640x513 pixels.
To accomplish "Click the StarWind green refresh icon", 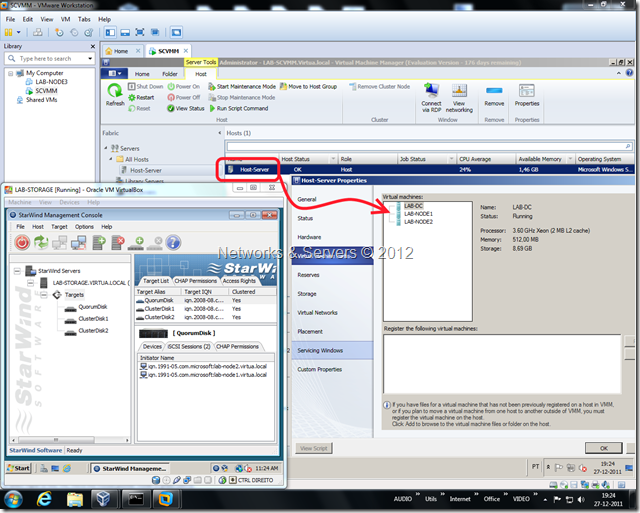I will pos(41,242).
